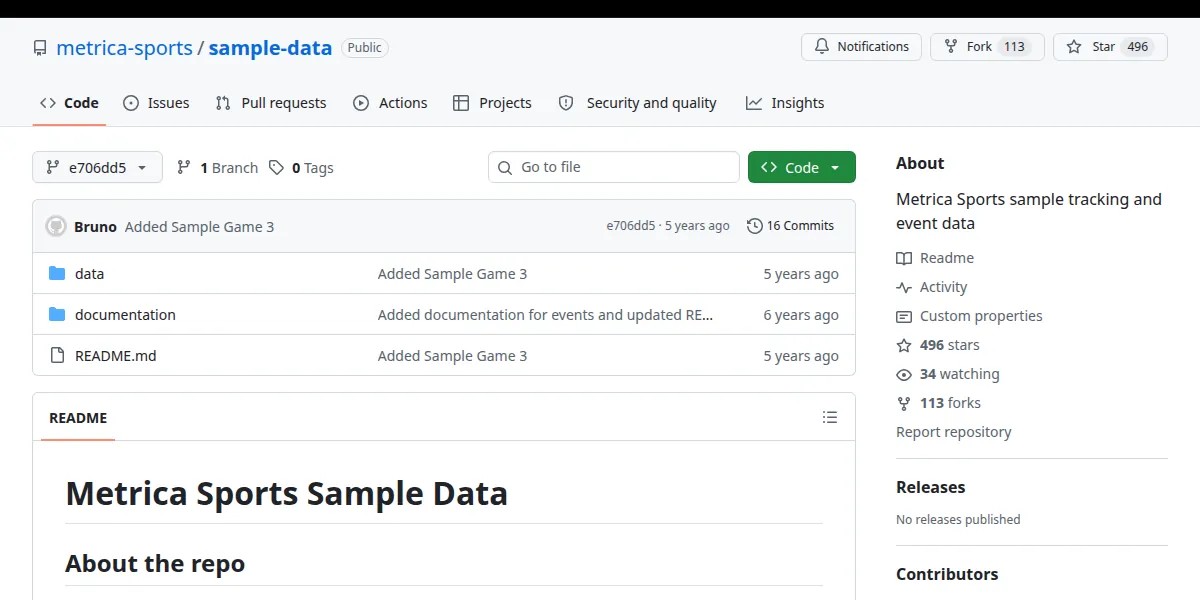1200x600 pixels.
Task: Open the README.md file
Action: click(x=115, y=356)
